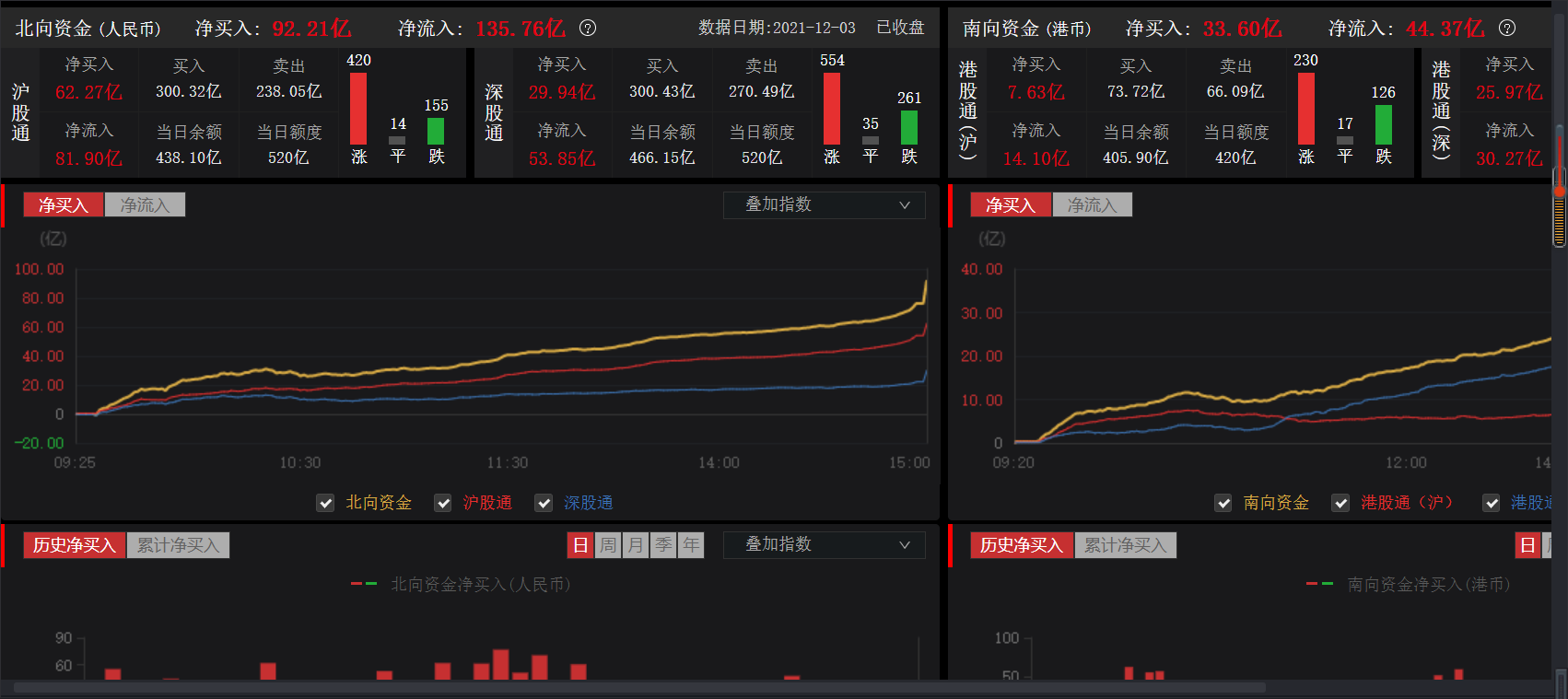This screenshot has width=1568, height=699.
Task: Click green 跌 bar showing 126 in 港股通(沪)
Action: 1383,124
